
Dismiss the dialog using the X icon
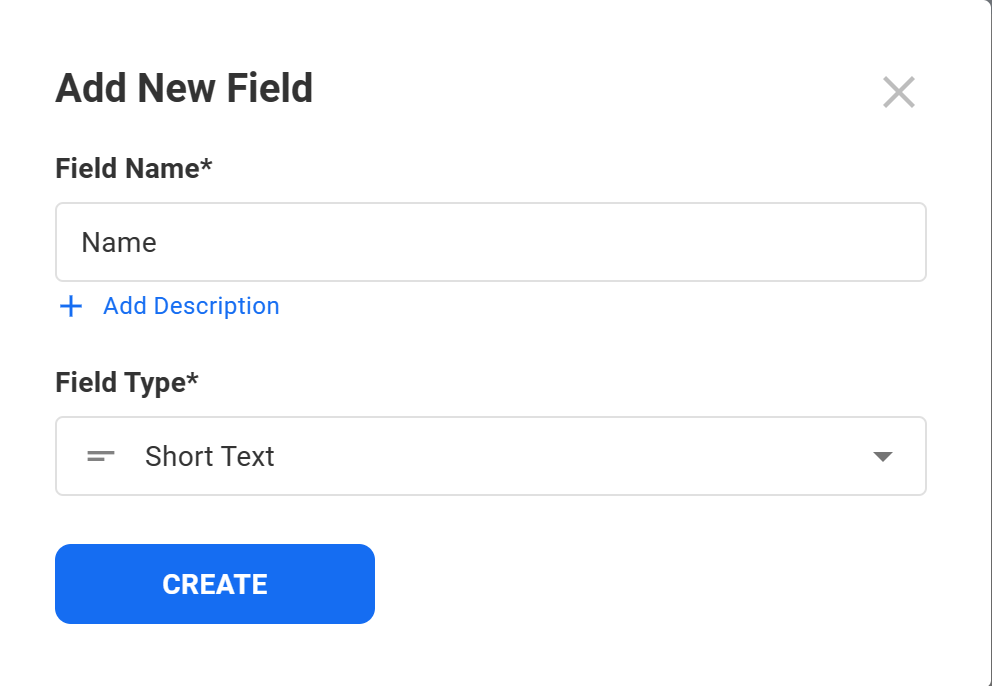(x=898, y=93)
